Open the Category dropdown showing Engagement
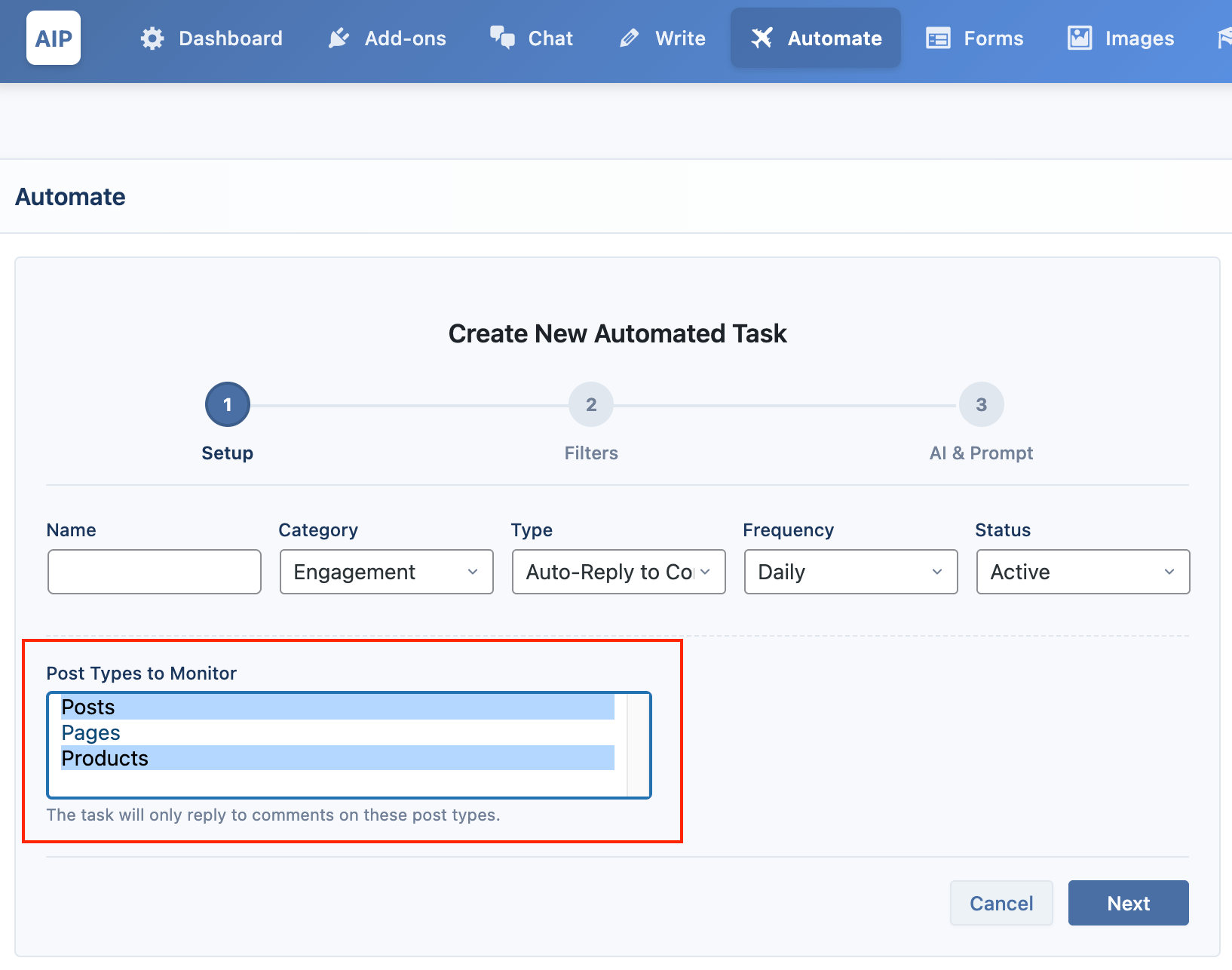 (387, 572)
